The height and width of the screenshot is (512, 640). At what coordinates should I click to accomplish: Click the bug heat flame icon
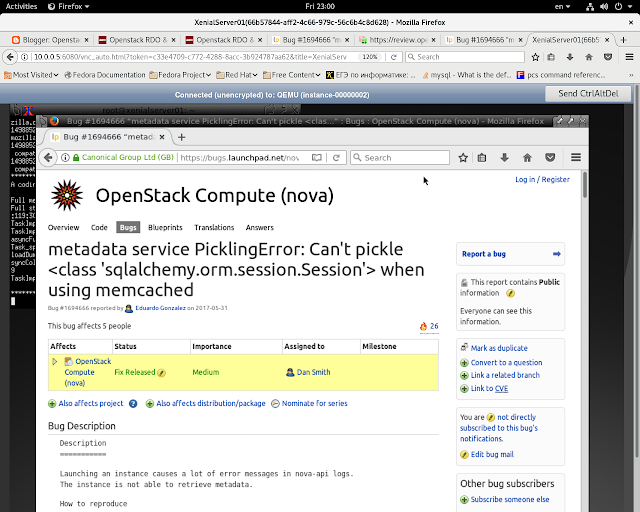[x=423, y=326]
